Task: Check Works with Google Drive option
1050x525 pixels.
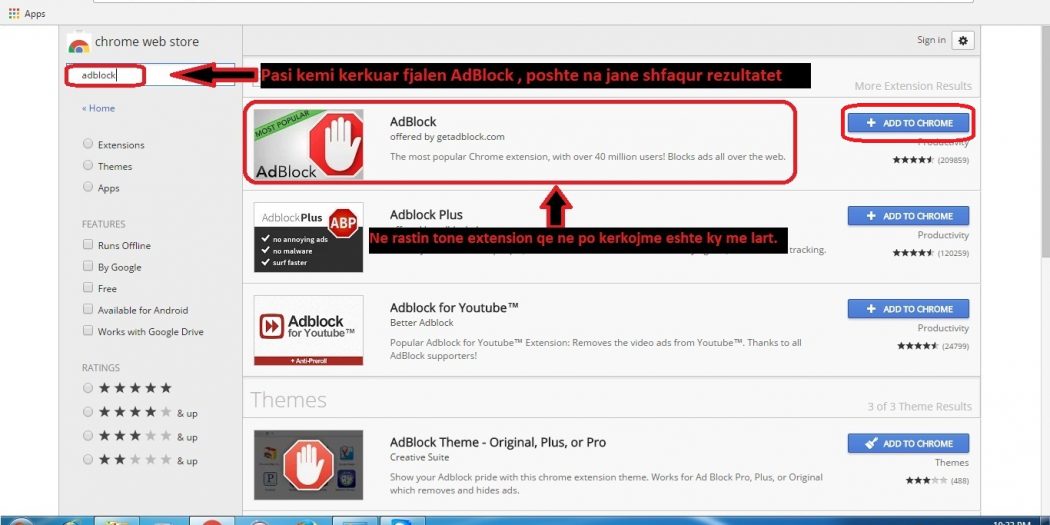Action: (x=88, y=330)
